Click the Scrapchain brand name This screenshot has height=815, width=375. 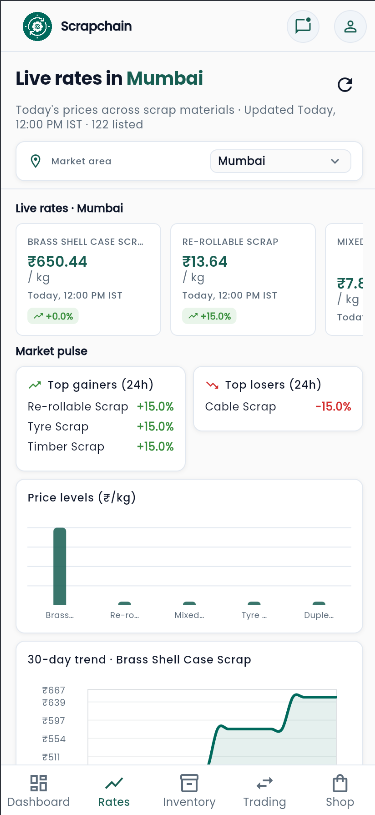click(x=96, y=26)
